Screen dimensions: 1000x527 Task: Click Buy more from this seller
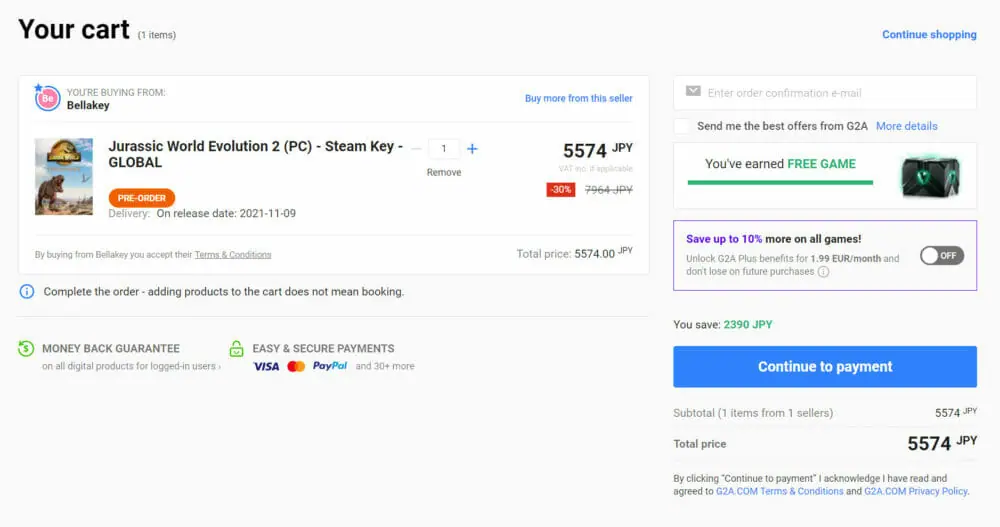pos(578,99)
